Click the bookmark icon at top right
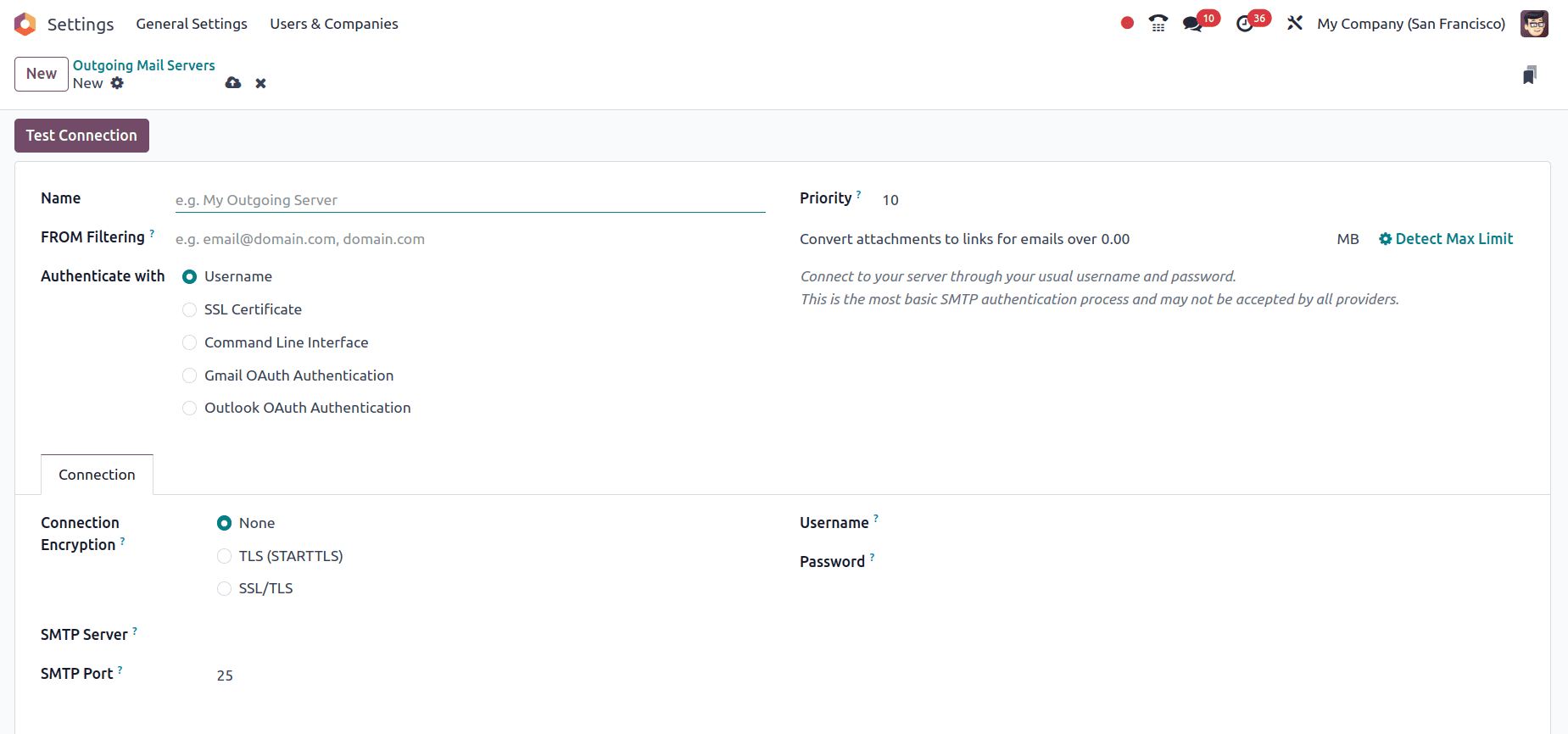1568x734 pixels. 1530,75
